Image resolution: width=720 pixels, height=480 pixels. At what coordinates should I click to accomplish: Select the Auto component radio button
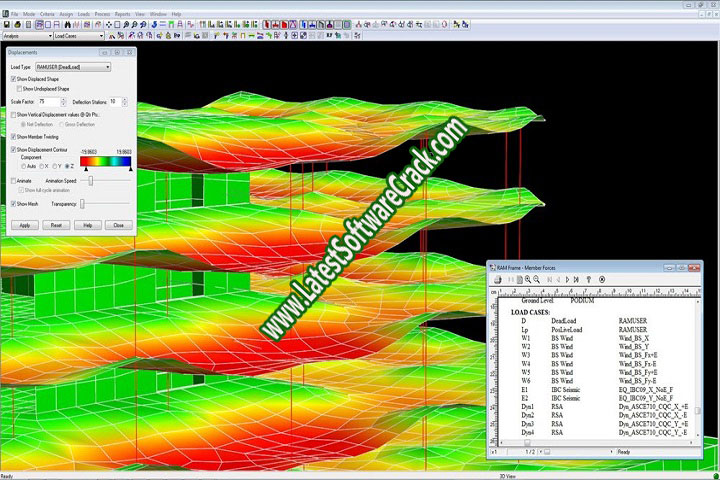(x=23, y=166)
